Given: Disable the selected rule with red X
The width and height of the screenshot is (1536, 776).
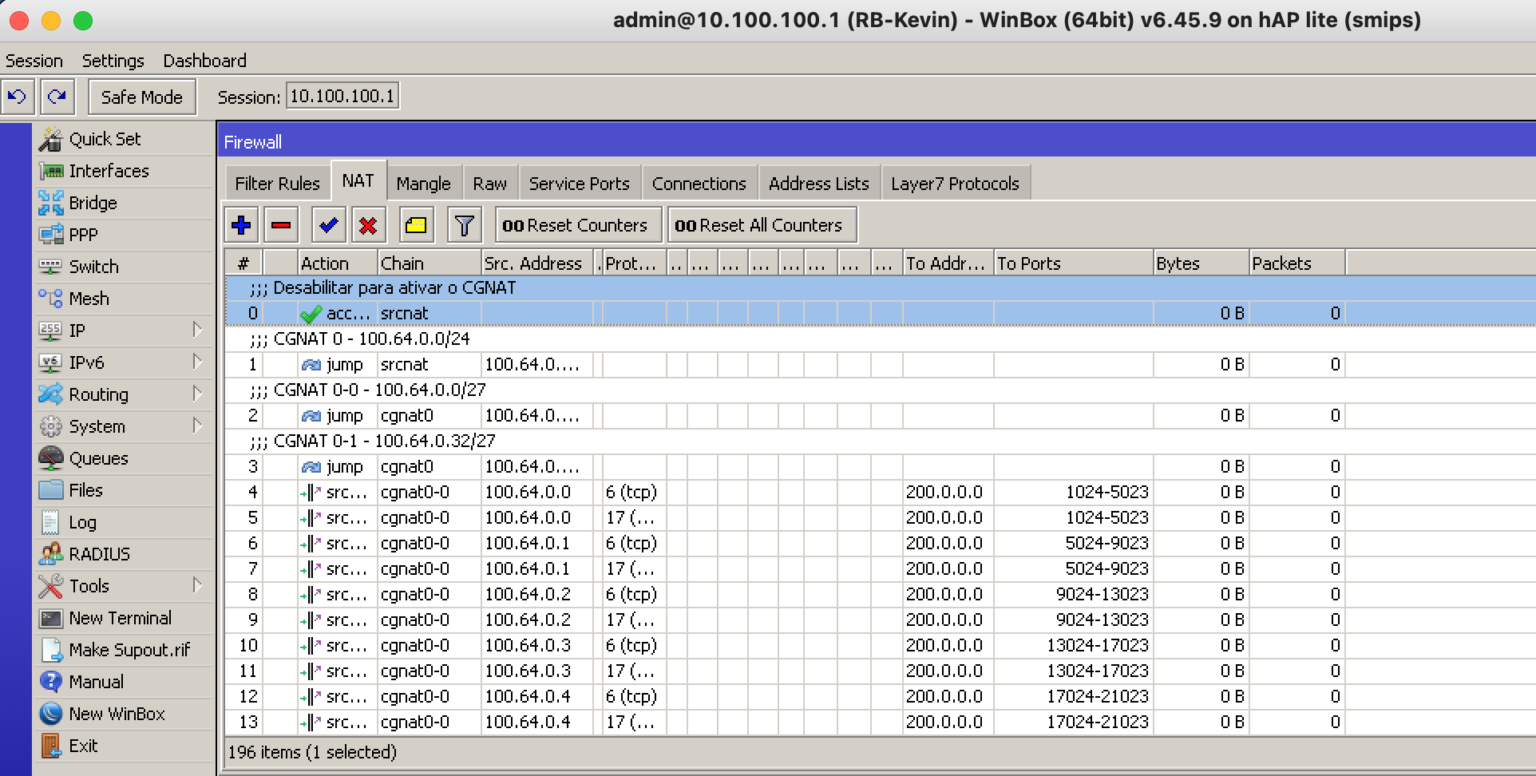Looking at the screenshot, I should [x=367, y=224].
